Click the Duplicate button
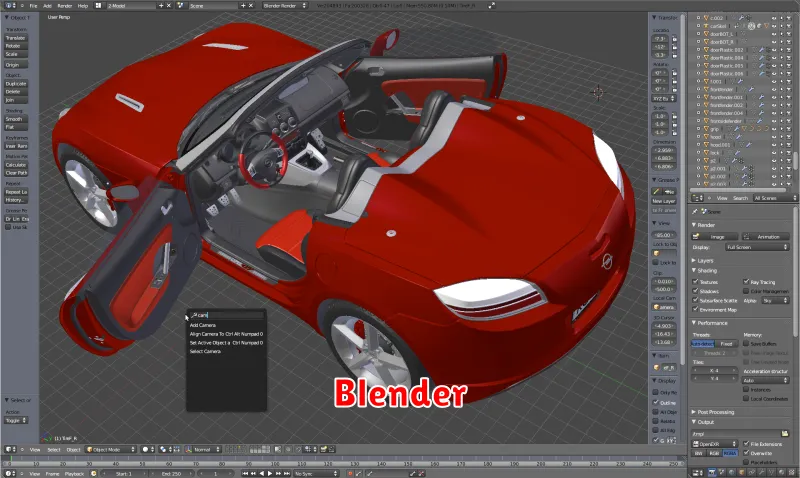The height and width of the screenshot is (478, 800). coord(16,84)
